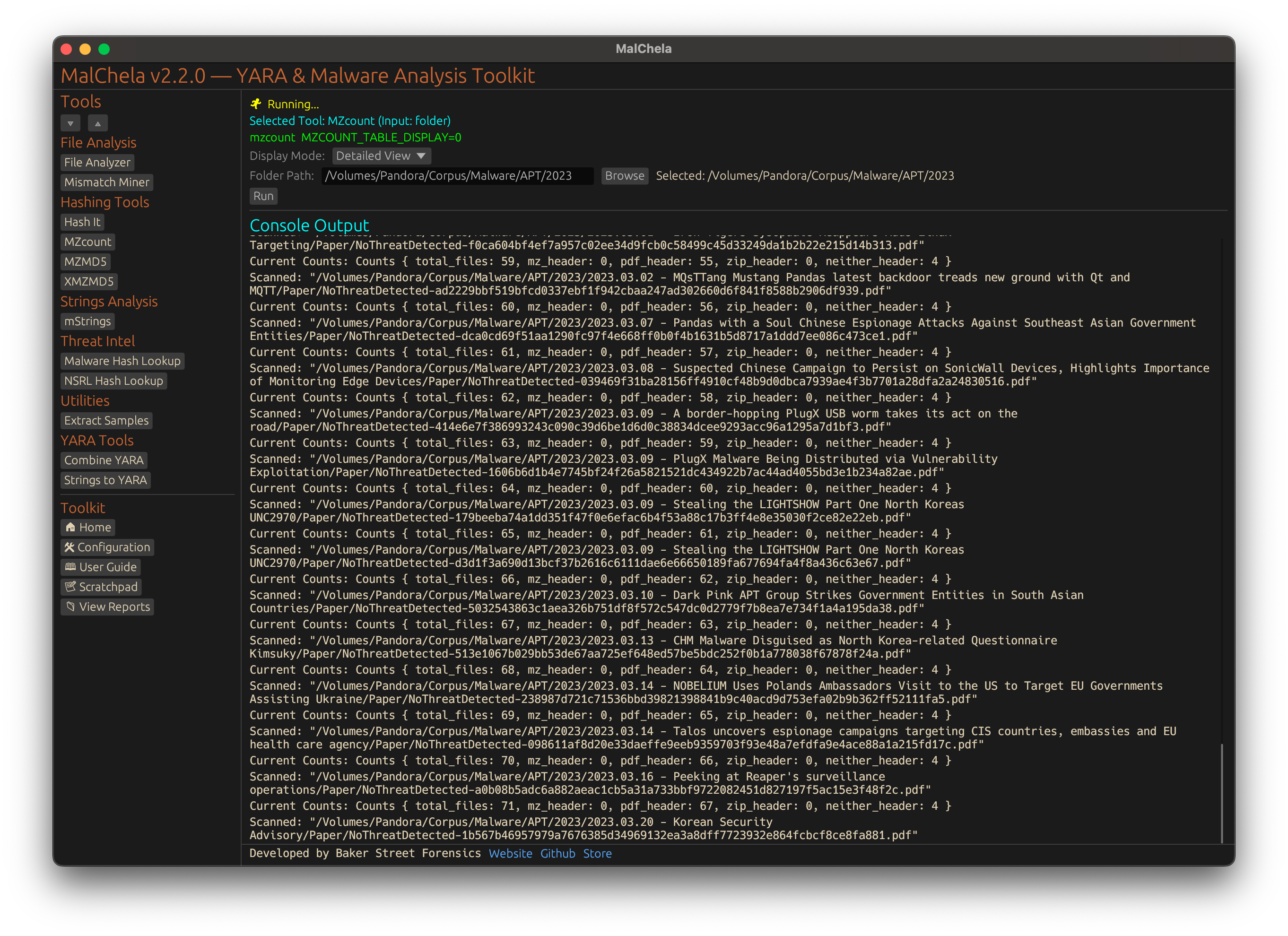
Task: Click the 'Selected Tool: MZcount (Input: folder)' text
Action: [x=350, y=121]
